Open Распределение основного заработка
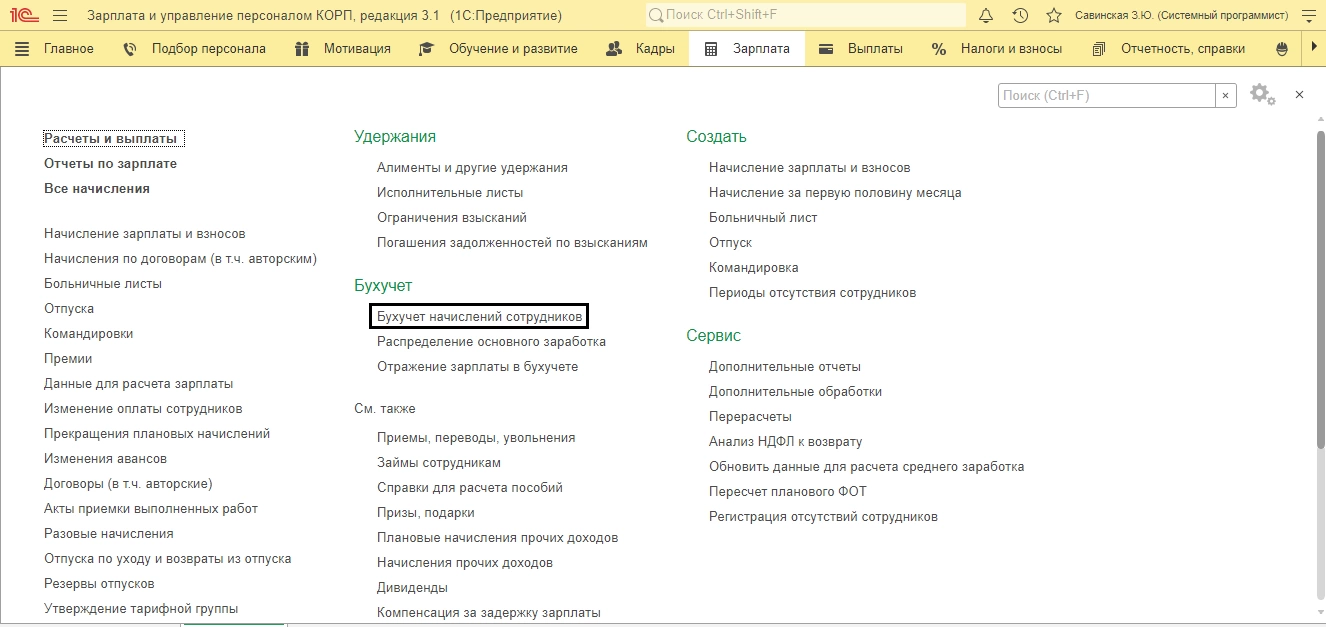Screen dimensions: 1326x627 491,342
